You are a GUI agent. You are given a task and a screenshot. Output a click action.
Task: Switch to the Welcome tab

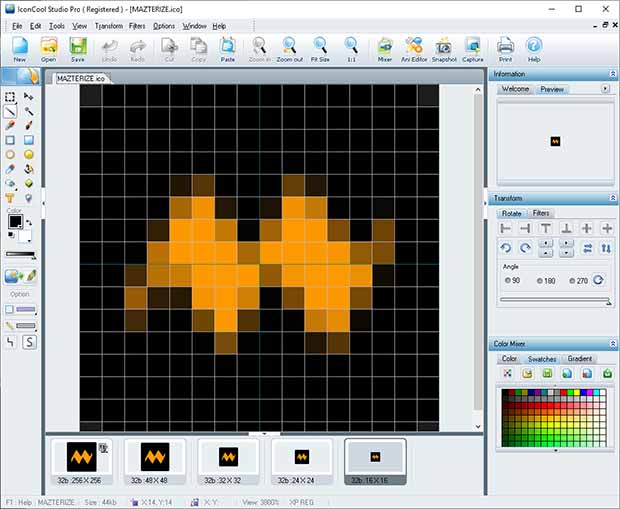[x=515, y=89]
